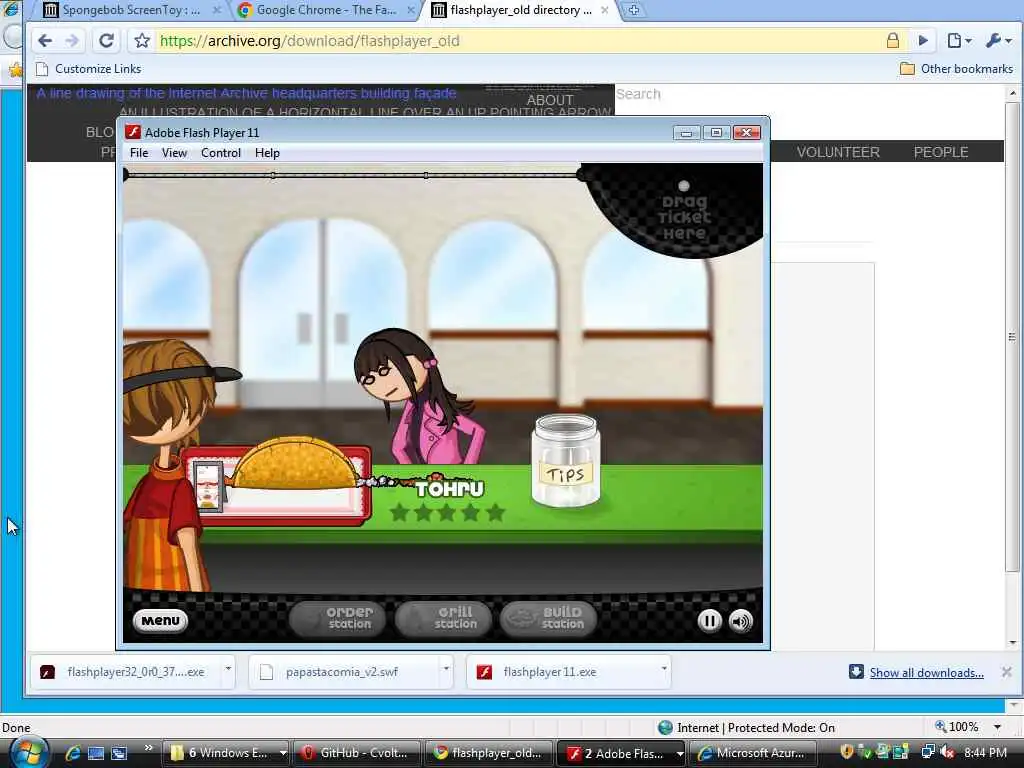
Task: Bookmark page with the star icon
Action: (142, 40)
